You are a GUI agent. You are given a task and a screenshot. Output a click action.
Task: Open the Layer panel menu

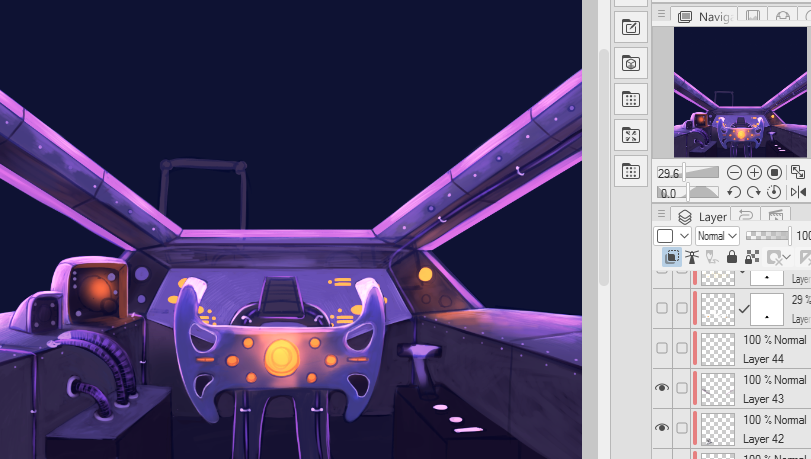(661, 214)
